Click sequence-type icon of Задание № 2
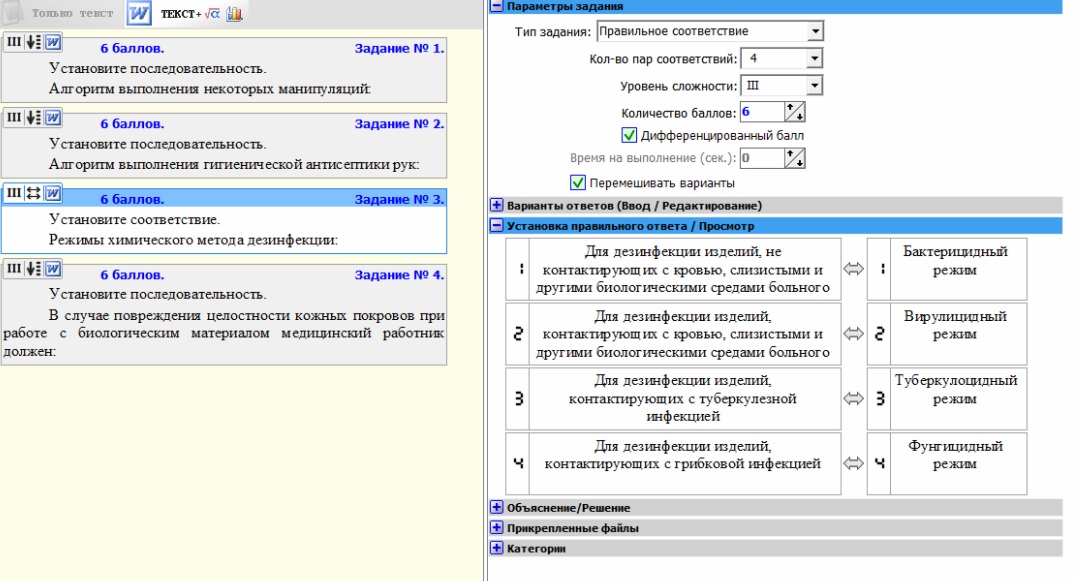The height and width of the screenshot is (581, 1075). coord(33,117)
